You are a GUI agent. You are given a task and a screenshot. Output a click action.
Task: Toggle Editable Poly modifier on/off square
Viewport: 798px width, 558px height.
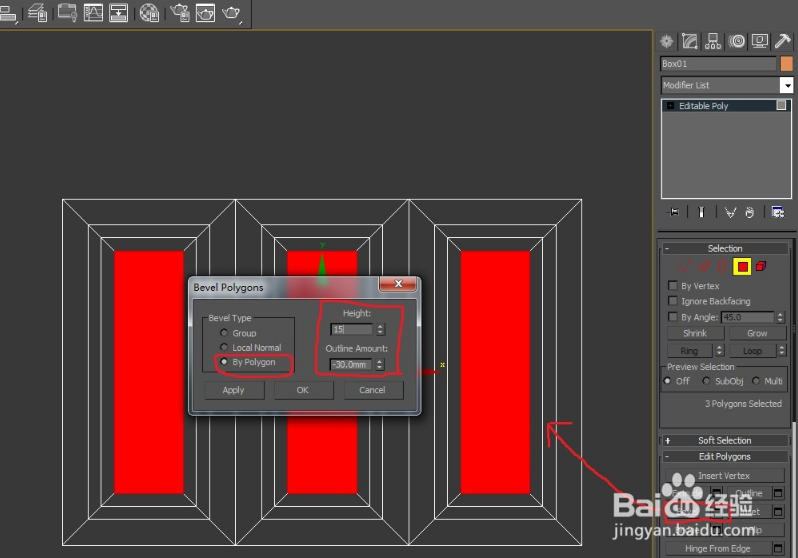click(781, 105)
